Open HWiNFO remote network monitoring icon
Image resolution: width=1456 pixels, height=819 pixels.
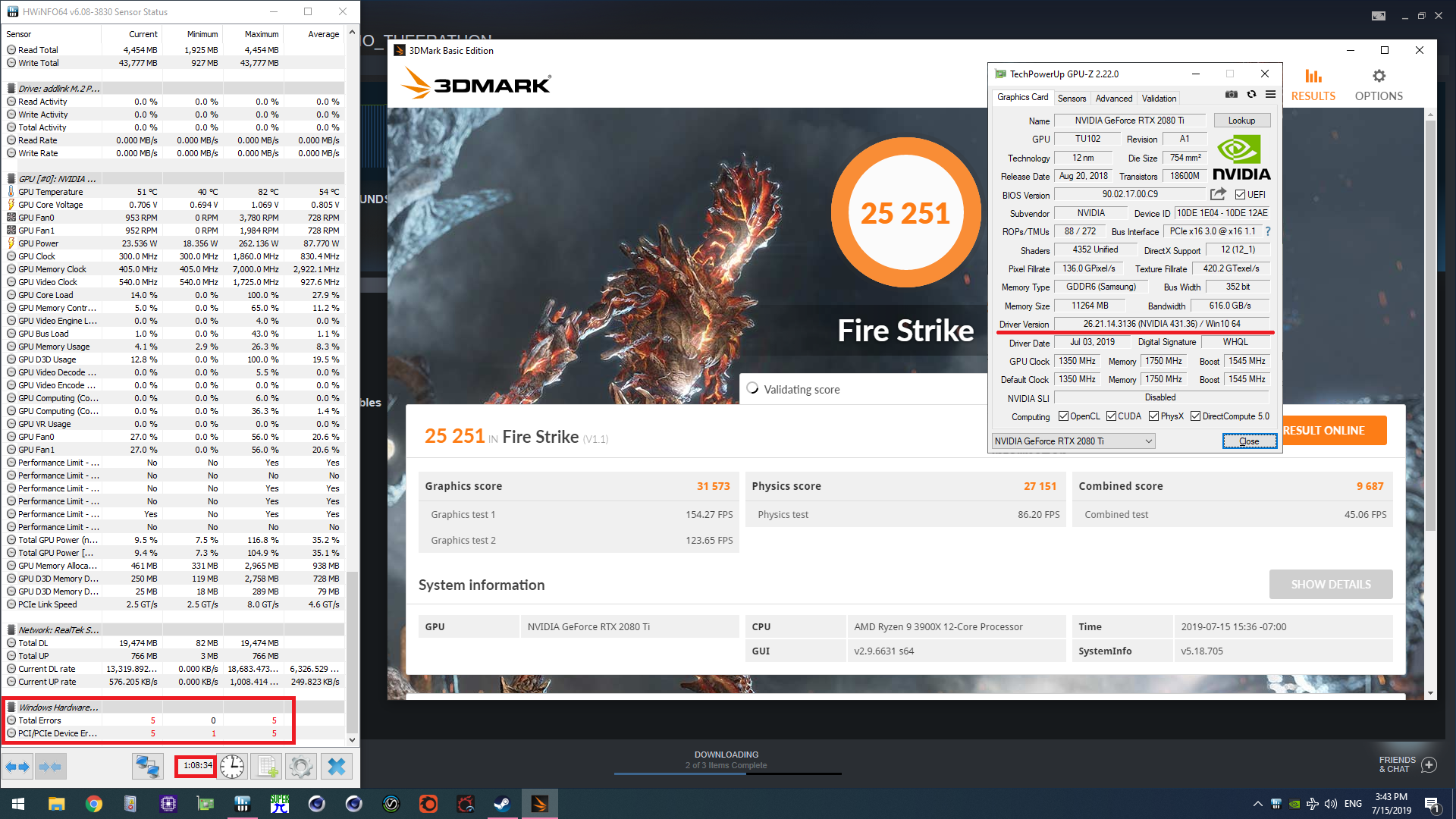coord(147,767)
